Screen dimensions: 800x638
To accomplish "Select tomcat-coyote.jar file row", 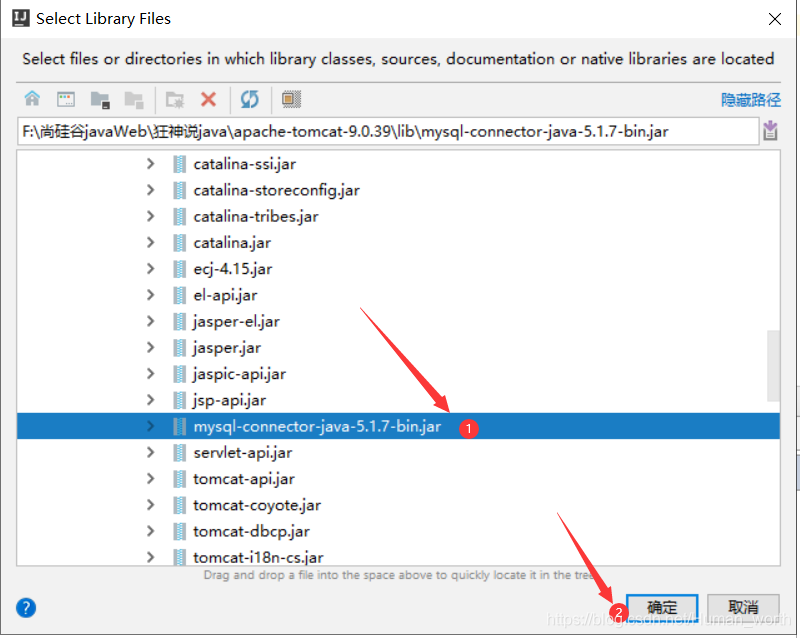I will pyautogui.click(x=398, y=505).
